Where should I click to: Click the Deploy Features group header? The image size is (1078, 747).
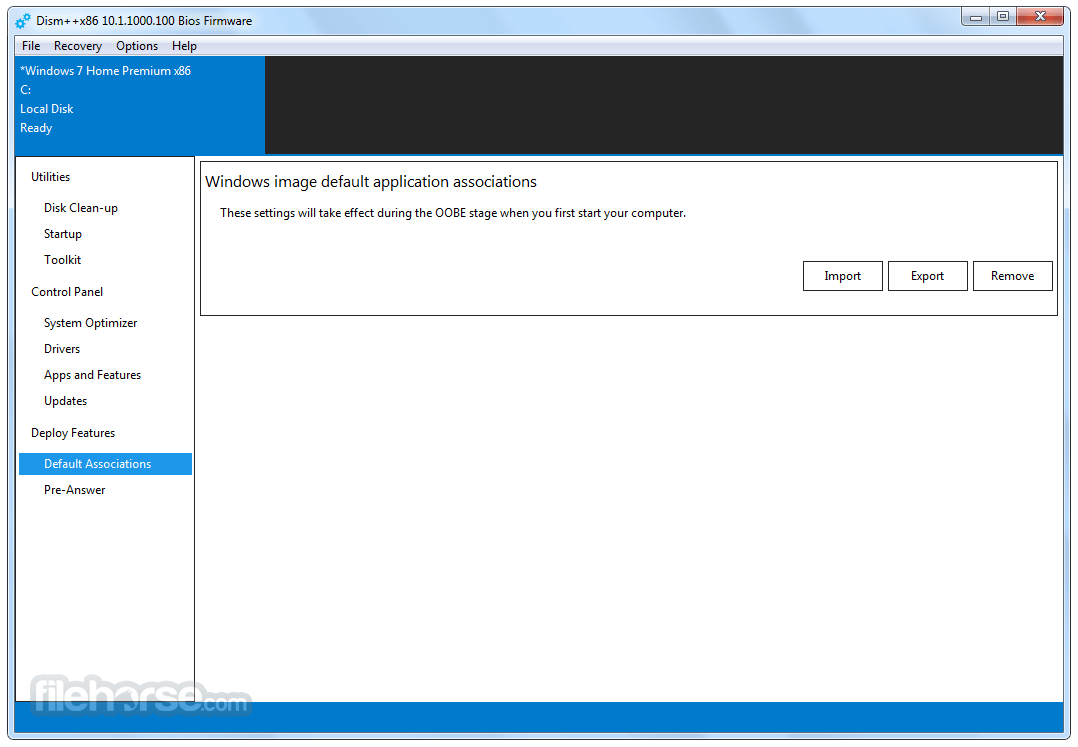pyautogui.click(x=73, y=433)
